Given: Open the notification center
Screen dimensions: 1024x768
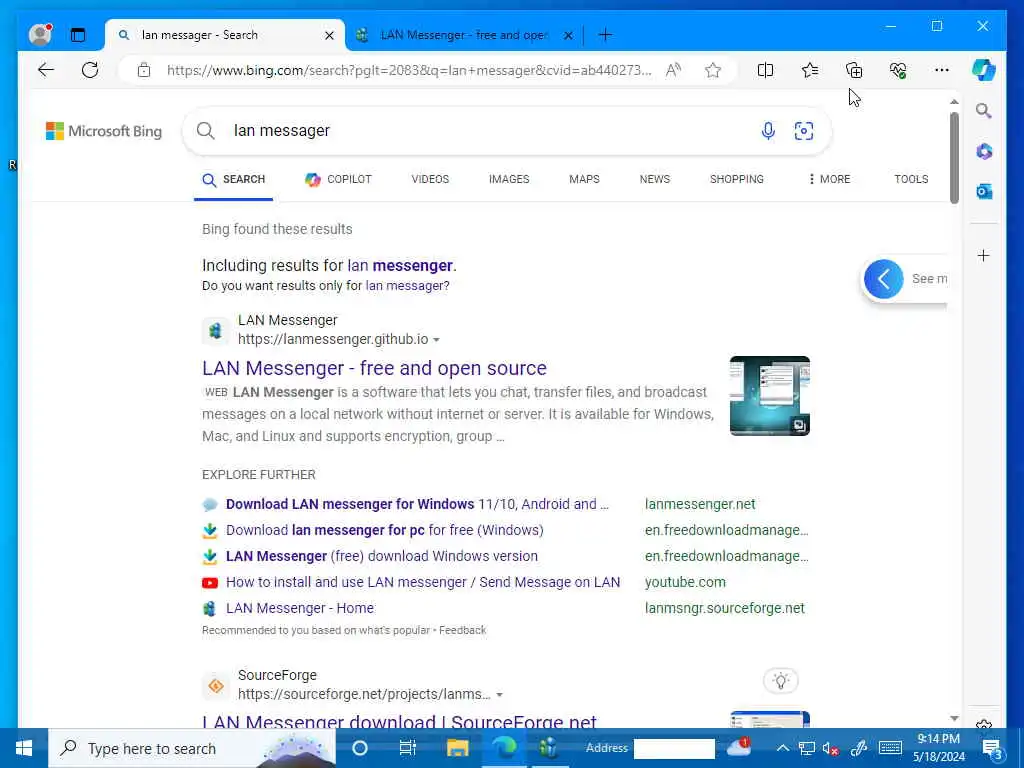Looking at the screenshot, I should 993,748.
